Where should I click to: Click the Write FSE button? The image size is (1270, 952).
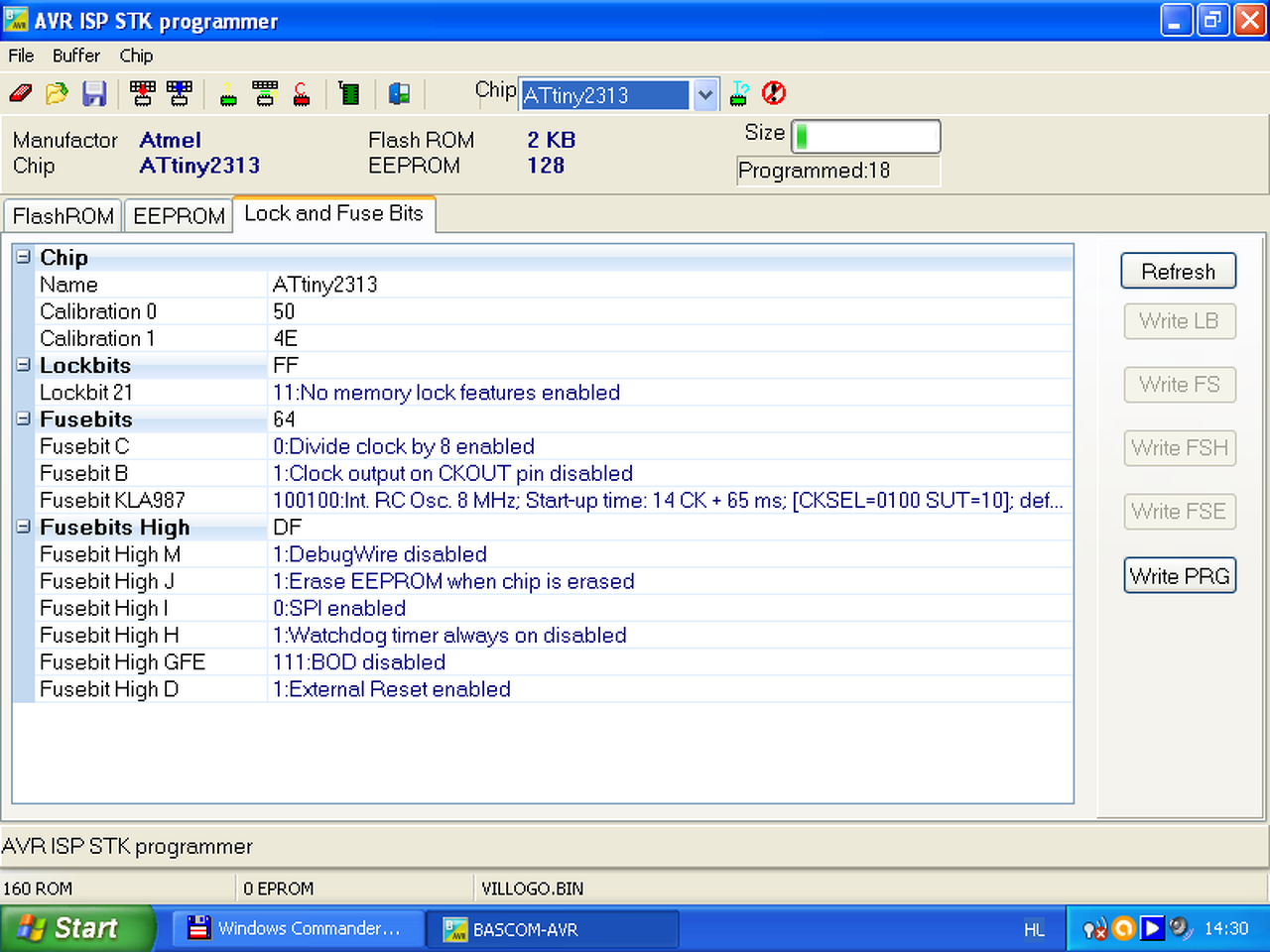tap(1179, 512)
